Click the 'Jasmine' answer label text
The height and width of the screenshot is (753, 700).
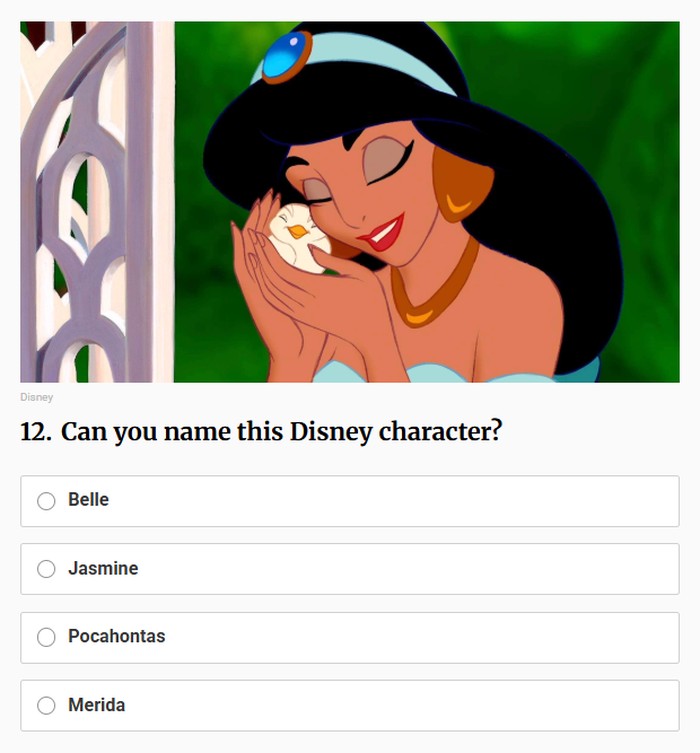(x=103, y=568)
